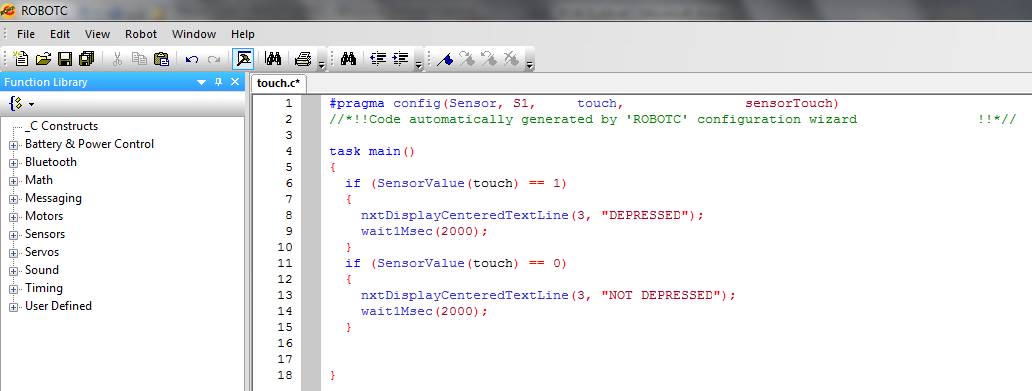This screenshot has width=1032, height=391.
Task: Expand the Battery & Power Control node
Action: click(x=14, y=145)
